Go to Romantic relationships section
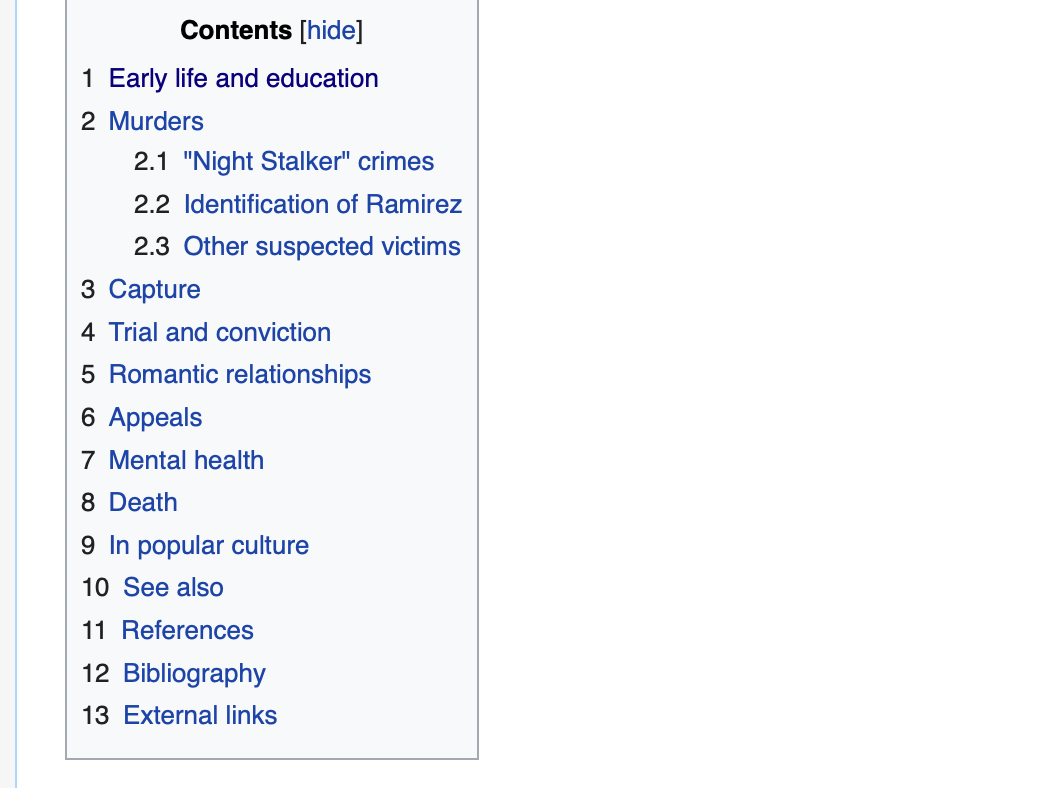Image resolution: width=1048 pixels, height=788 pixels. [240, 375]
